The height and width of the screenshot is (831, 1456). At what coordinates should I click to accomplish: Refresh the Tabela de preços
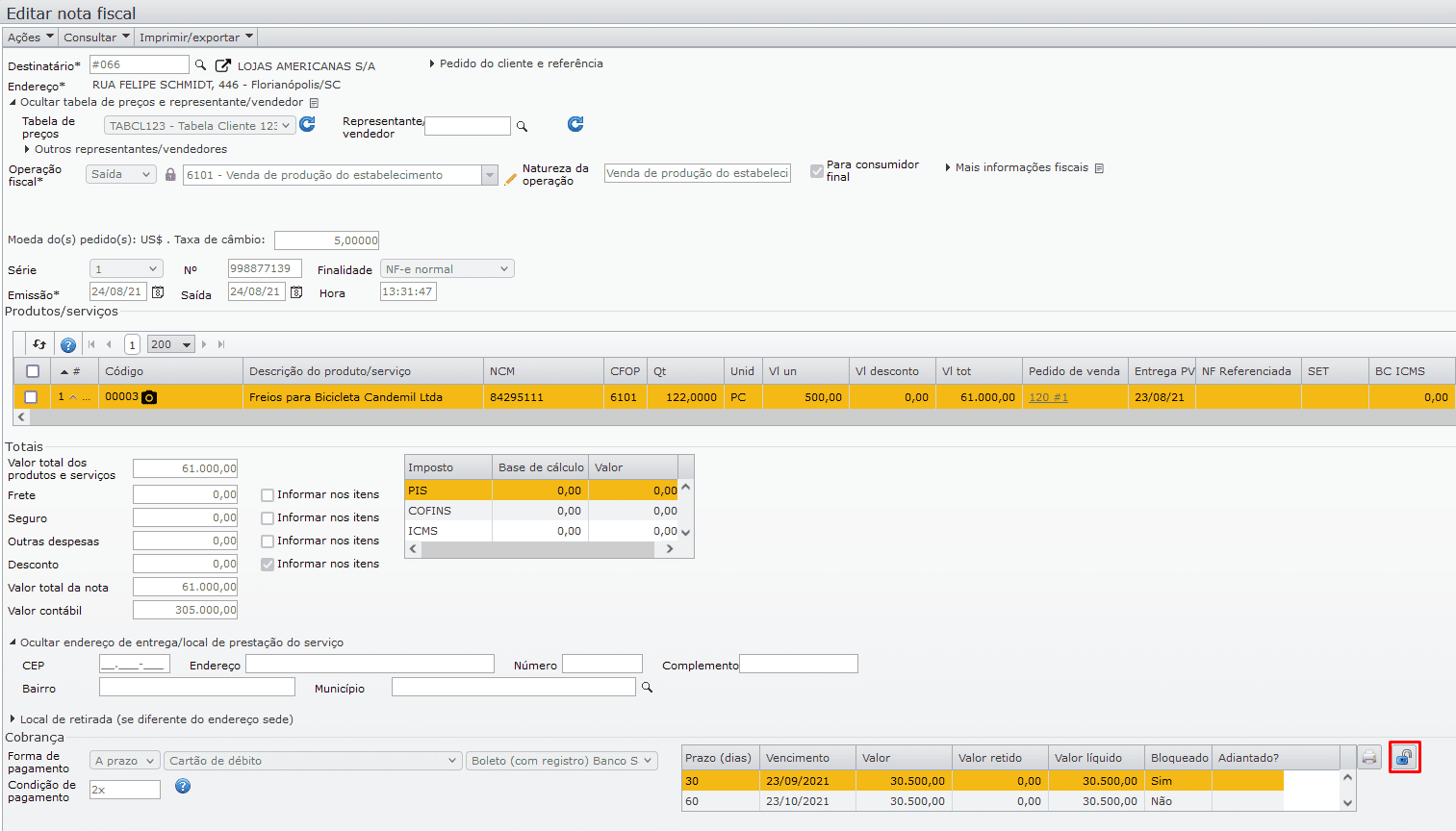(x=308, y=125)
